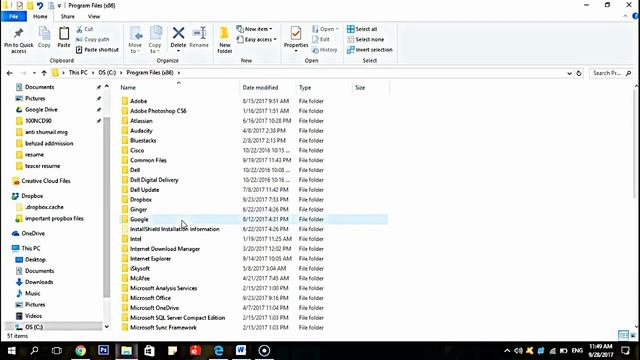Screen dimensions: 640x360
Task: Open Microsoft Edge from taskbar
Action: coord(218,351)
